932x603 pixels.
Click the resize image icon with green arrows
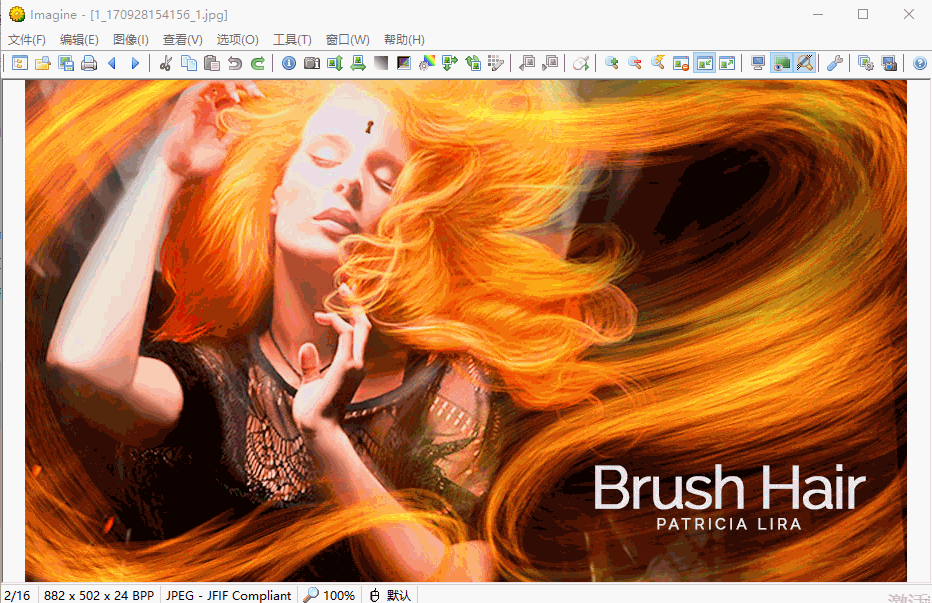(450, 63)
